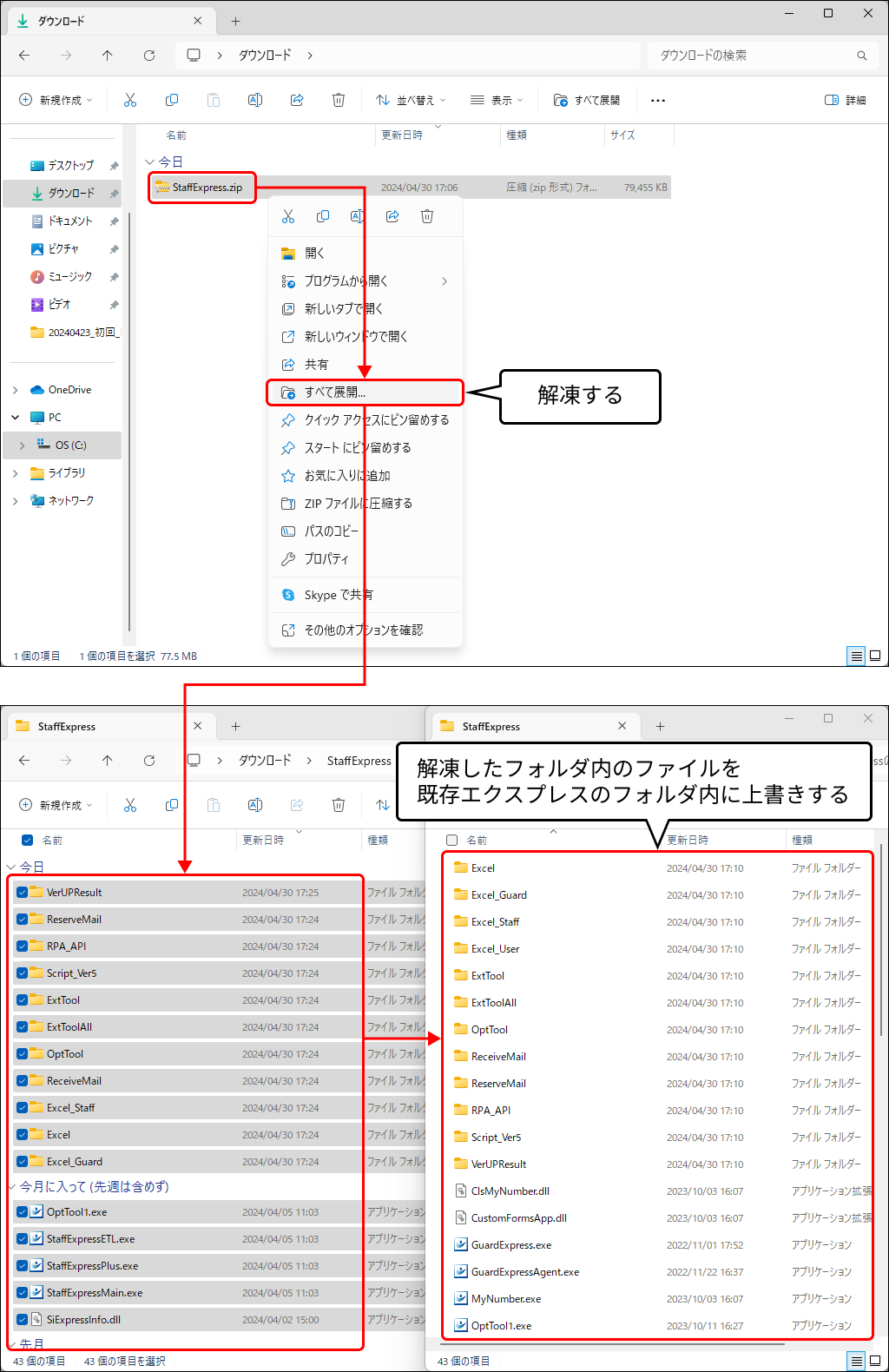Expand ネットワーク node in navigation pane
The width and height of the screenshot is (889, 1372).
pyautogui.click(x=15, y=501)
